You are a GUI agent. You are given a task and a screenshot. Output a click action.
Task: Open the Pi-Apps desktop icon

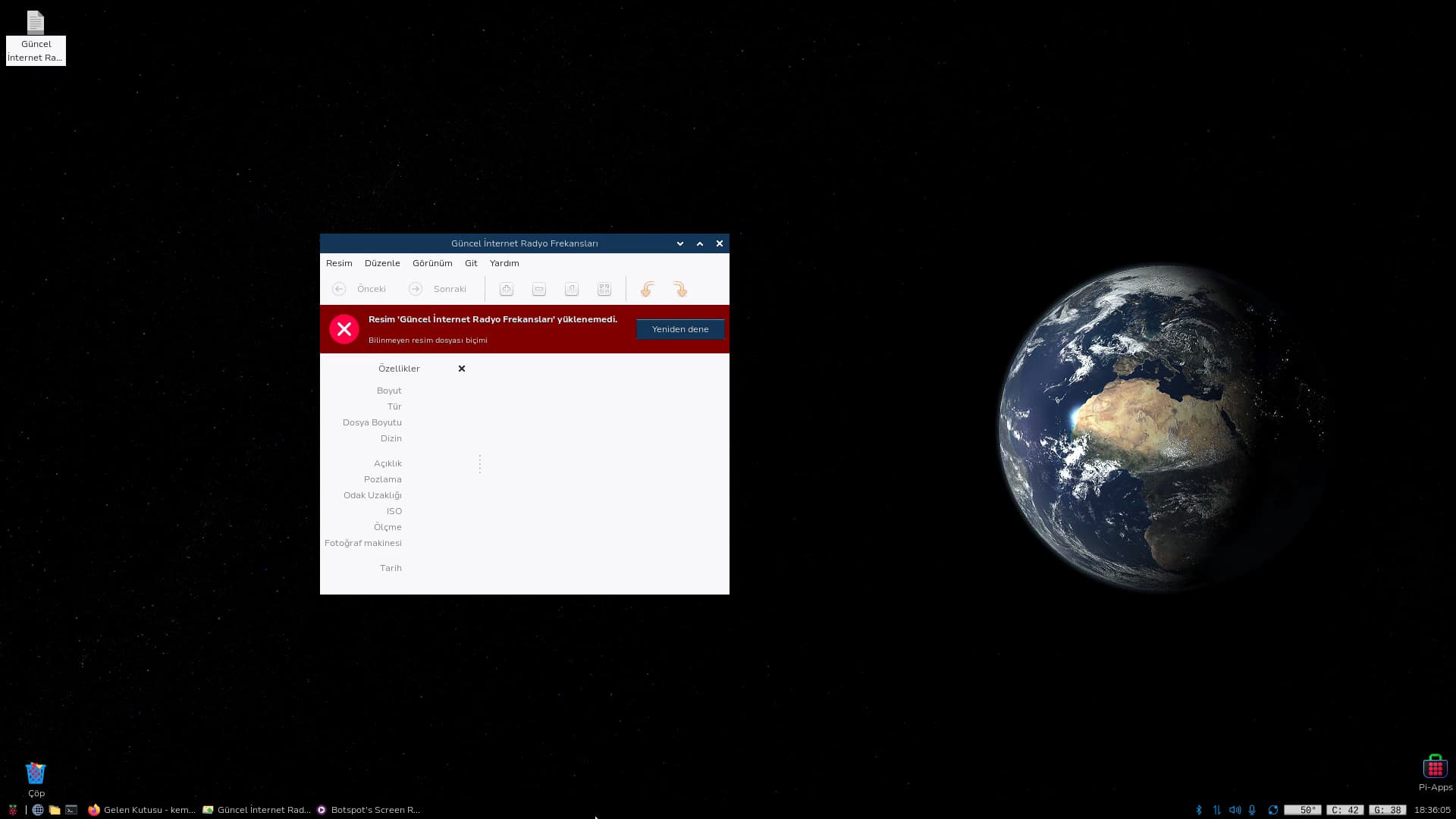[1435, 772]
